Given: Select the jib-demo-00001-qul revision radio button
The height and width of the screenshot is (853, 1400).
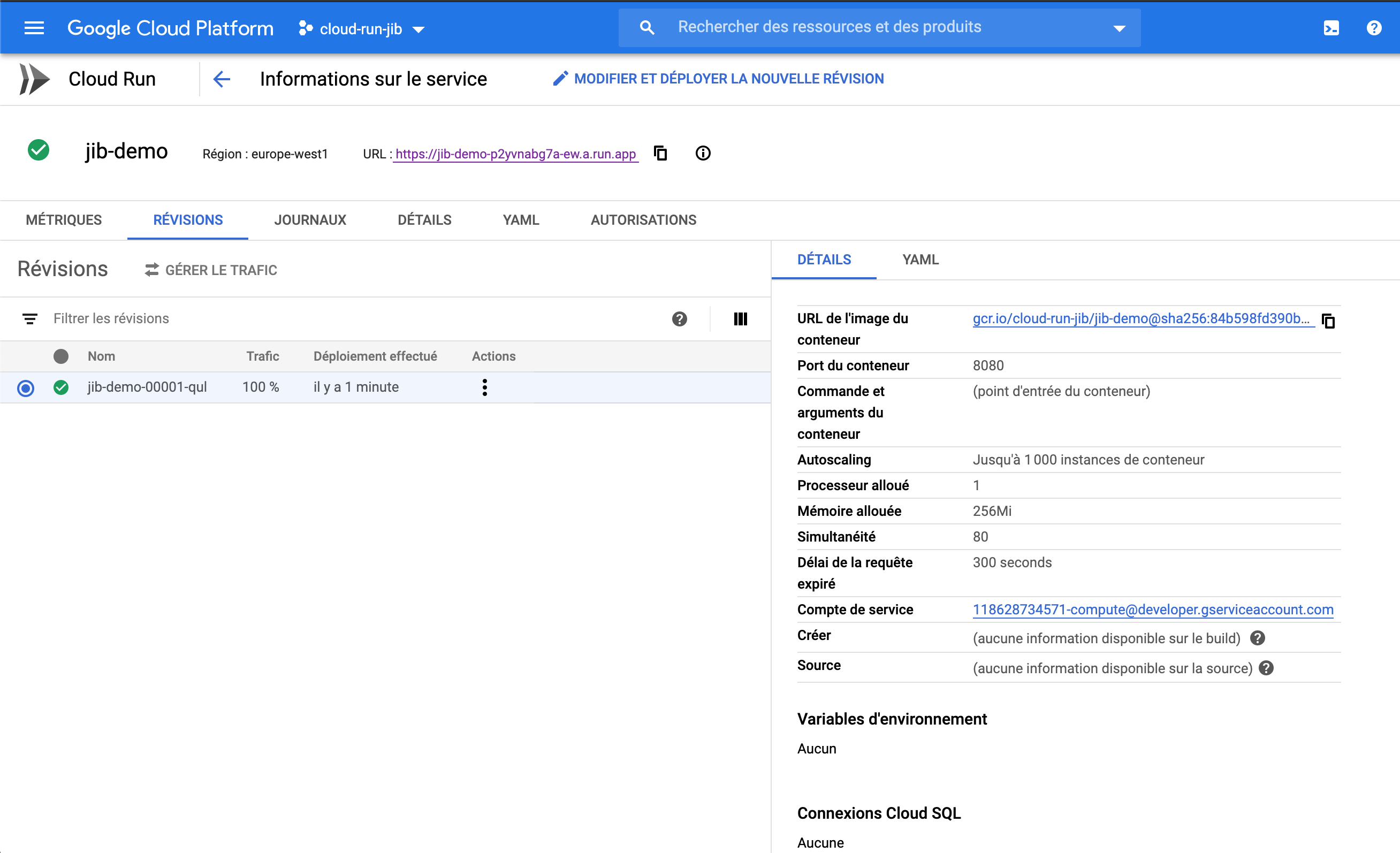Looking at the screenshot, I should (x=26, y=387).
